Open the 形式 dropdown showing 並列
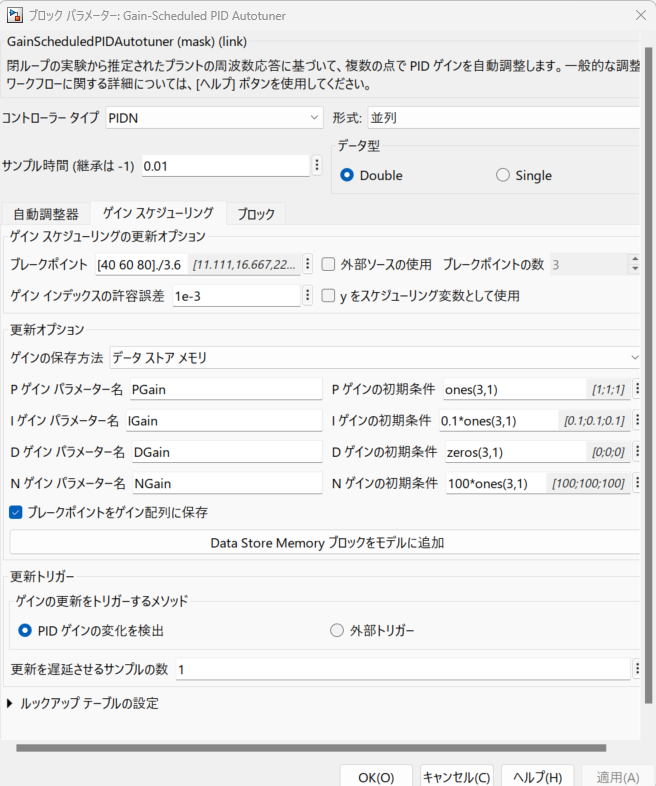 pyautogui.click(x=504, y=118)
